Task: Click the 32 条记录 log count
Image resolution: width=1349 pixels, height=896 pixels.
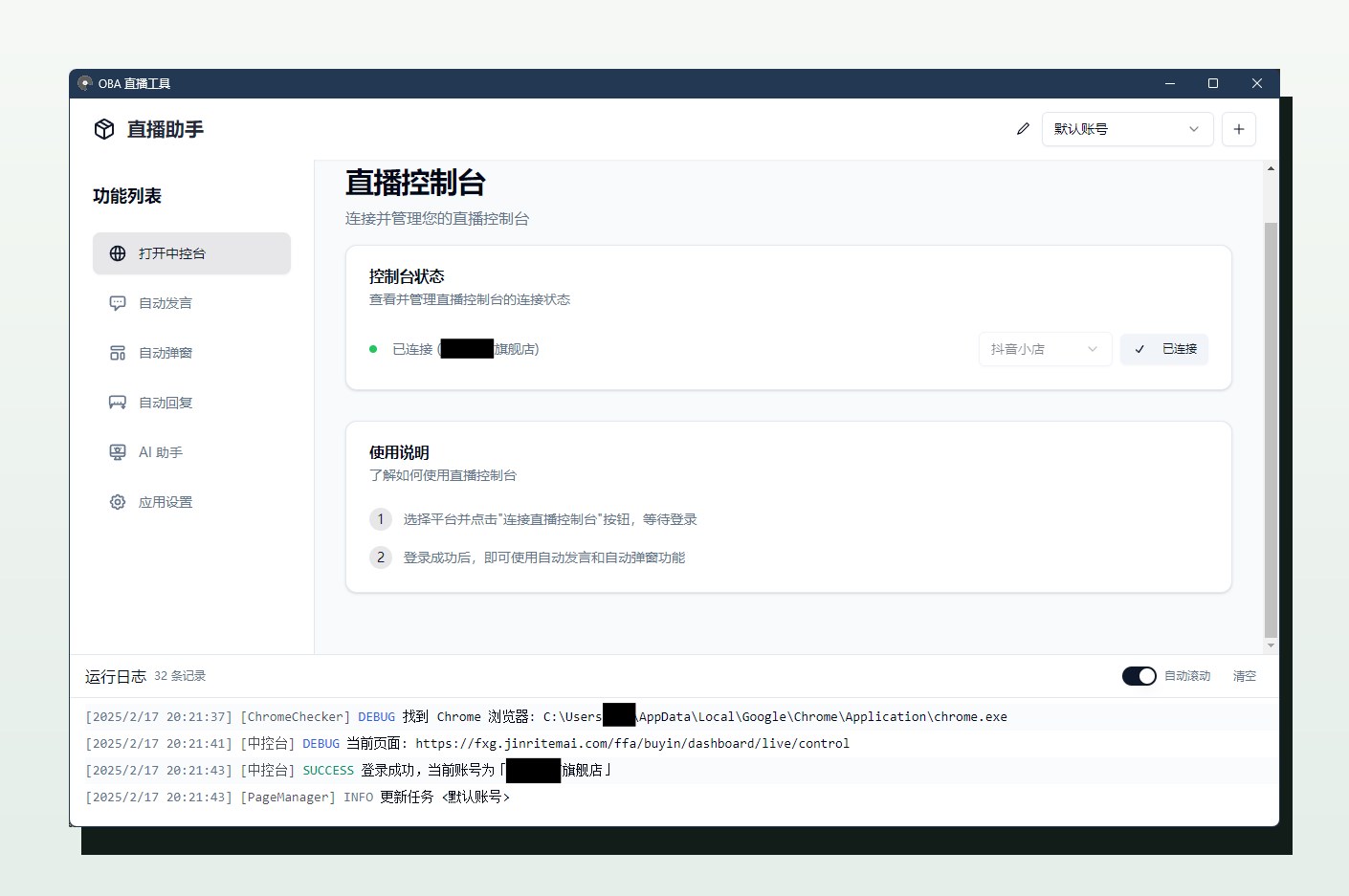Action: tap(180, 676)
